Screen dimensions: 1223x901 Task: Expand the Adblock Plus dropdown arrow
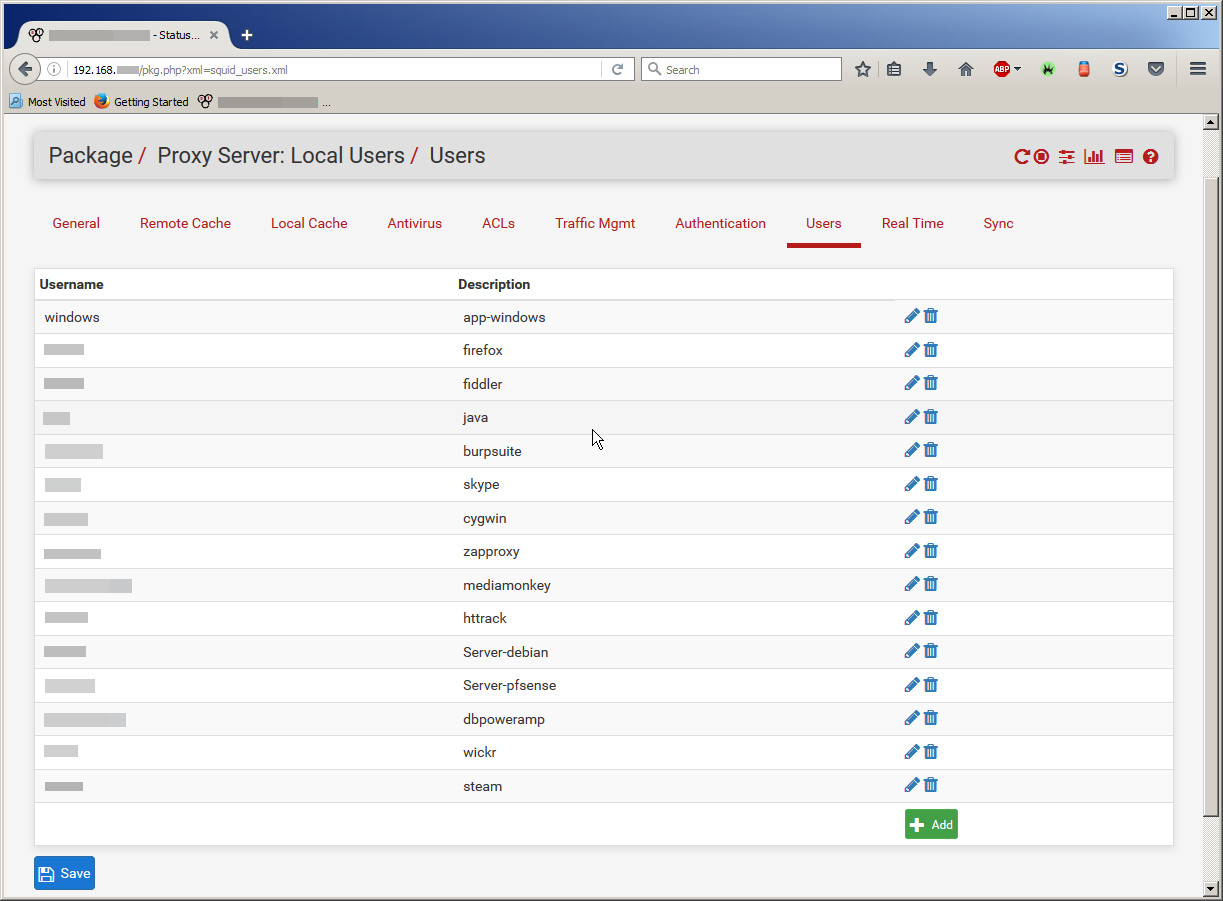coord(1018,69)
